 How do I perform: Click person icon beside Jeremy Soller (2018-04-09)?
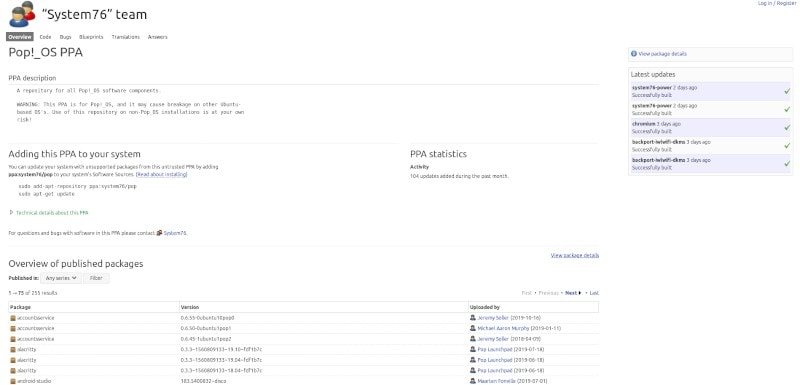point(473,339)
